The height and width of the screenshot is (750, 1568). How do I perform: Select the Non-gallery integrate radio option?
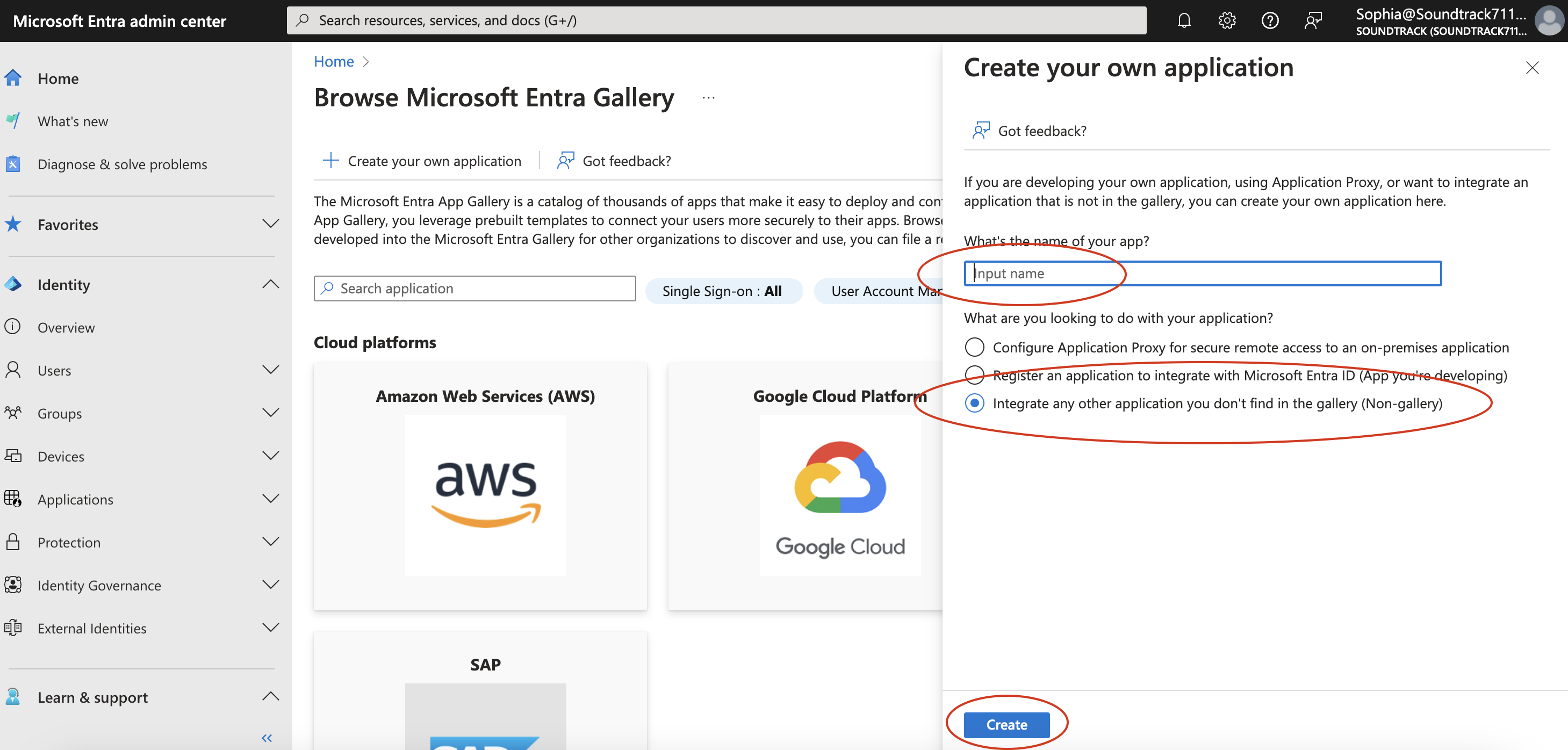[x=975, y=403]
